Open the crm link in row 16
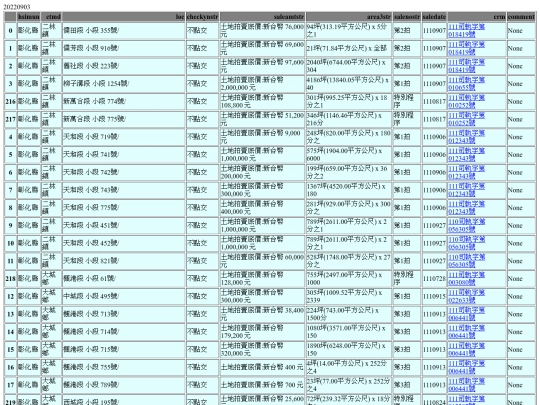Image resolution: width=540 pixels, height=405 pixels. click(466, 367)
